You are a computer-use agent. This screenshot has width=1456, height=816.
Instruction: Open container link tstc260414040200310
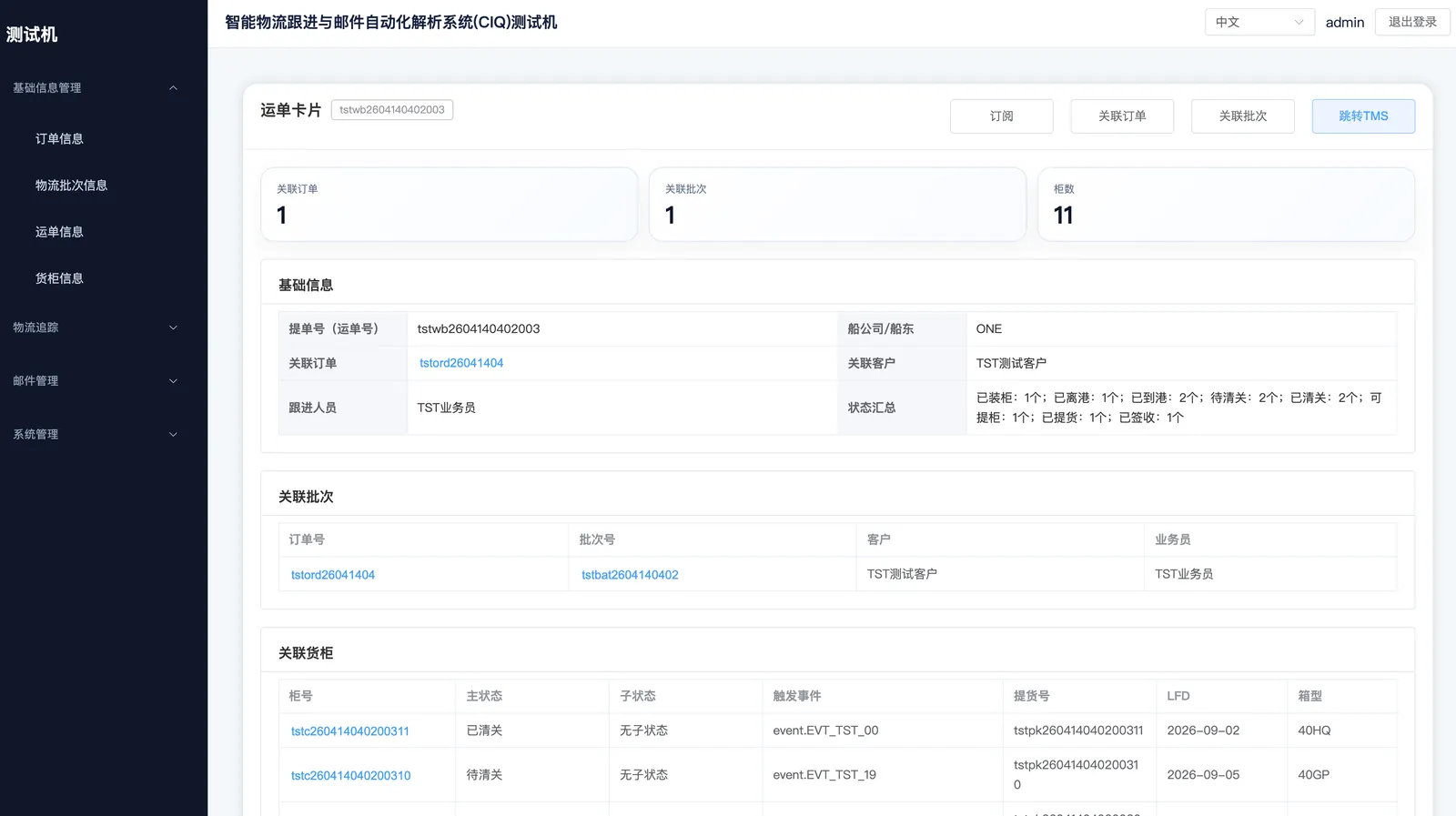[350, 776]
